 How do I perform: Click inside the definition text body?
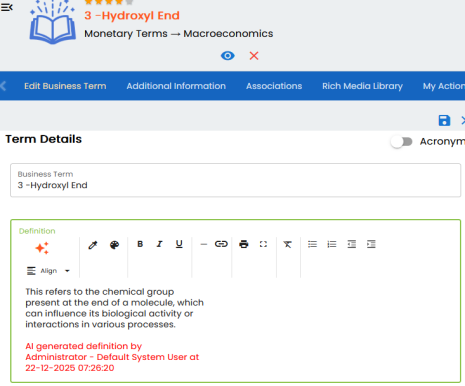114,308
